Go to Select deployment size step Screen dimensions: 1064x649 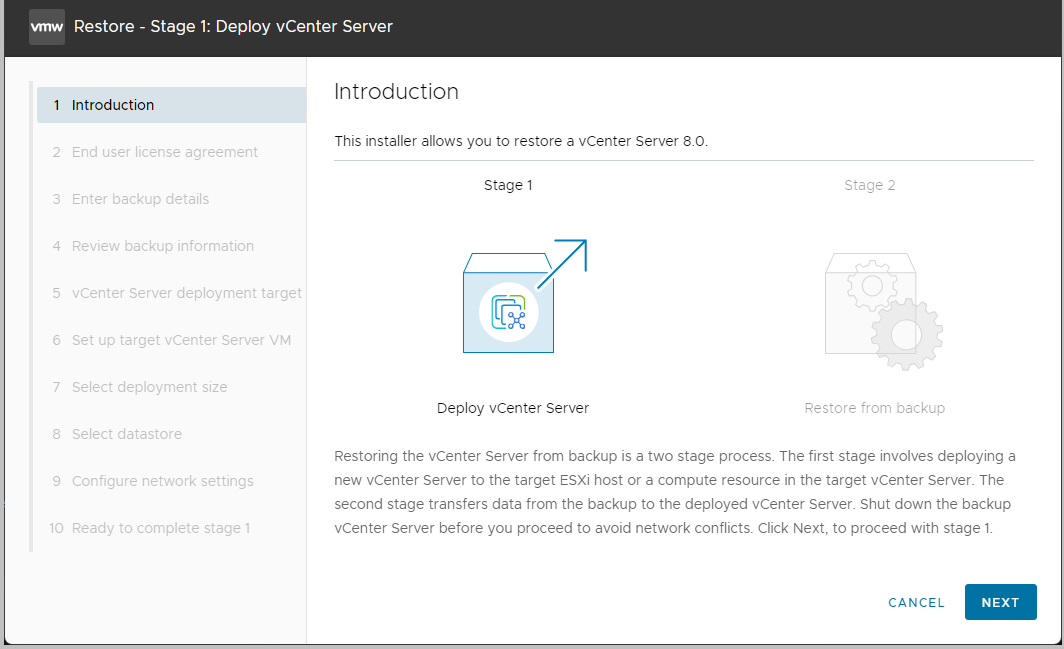(x=149, y=387)
